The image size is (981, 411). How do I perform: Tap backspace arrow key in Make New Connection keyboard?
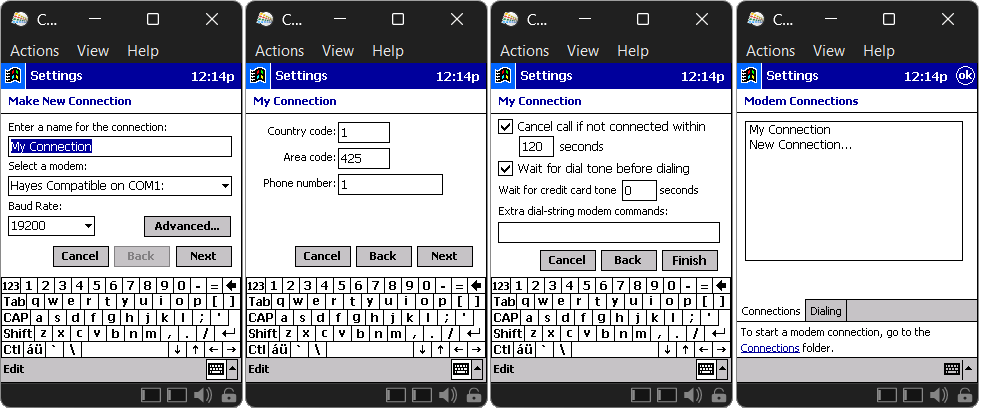231,286
